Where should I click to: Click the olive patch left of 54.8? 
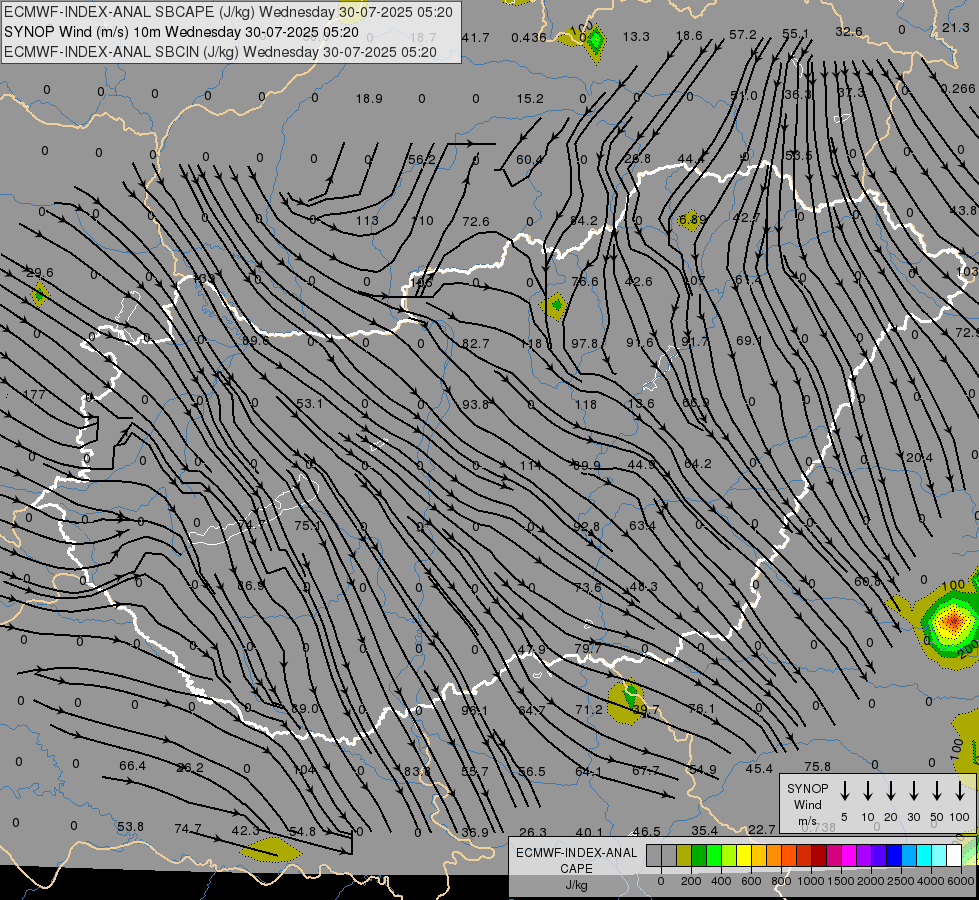pyautogui.click(x=271, y=849)
